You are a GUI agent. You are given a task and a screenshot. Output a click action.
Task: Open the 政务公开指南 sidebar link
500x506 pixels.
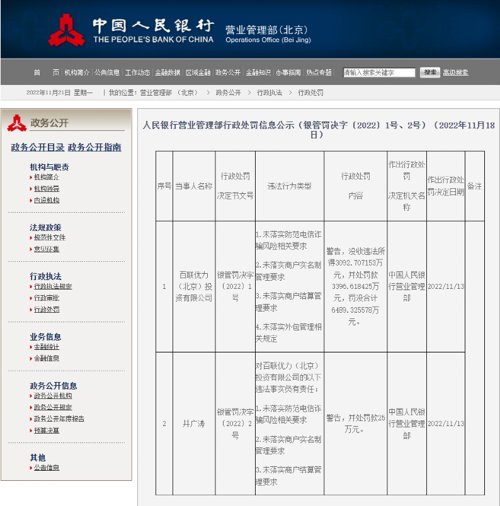coord(94,147)
